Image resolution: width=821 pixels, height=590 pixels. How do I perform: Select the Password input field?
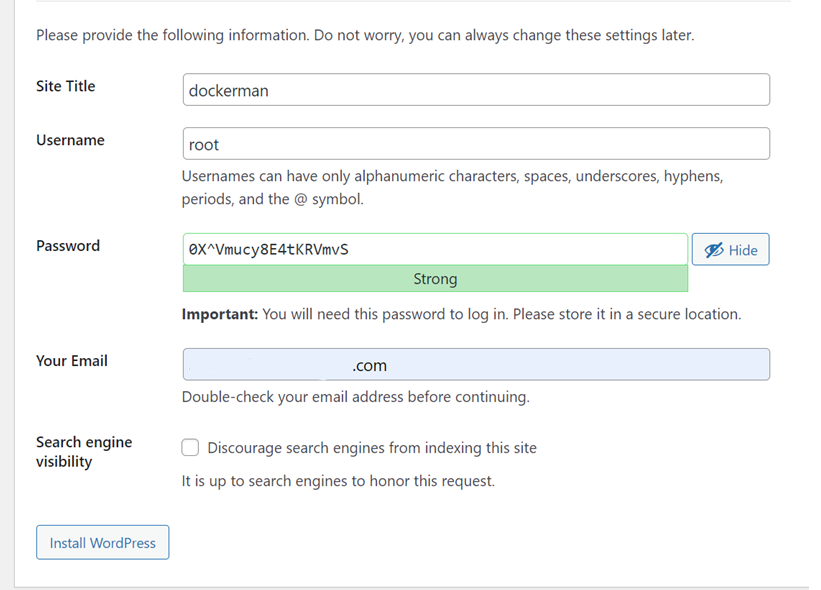point(435,249)
